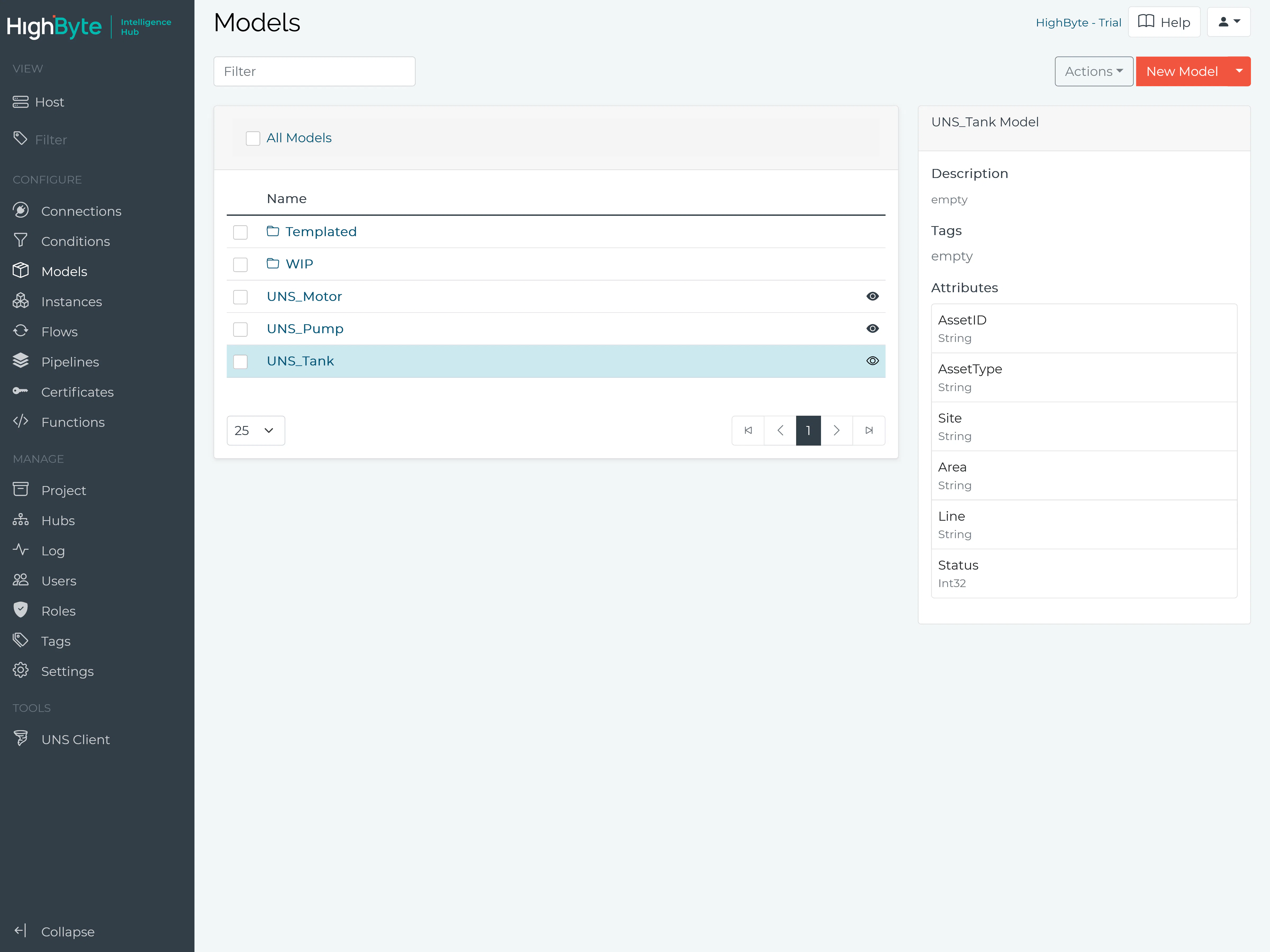This screenshot has height=952, width=1270.
Task: Click the Project archive icon
Action: [21, 489]
